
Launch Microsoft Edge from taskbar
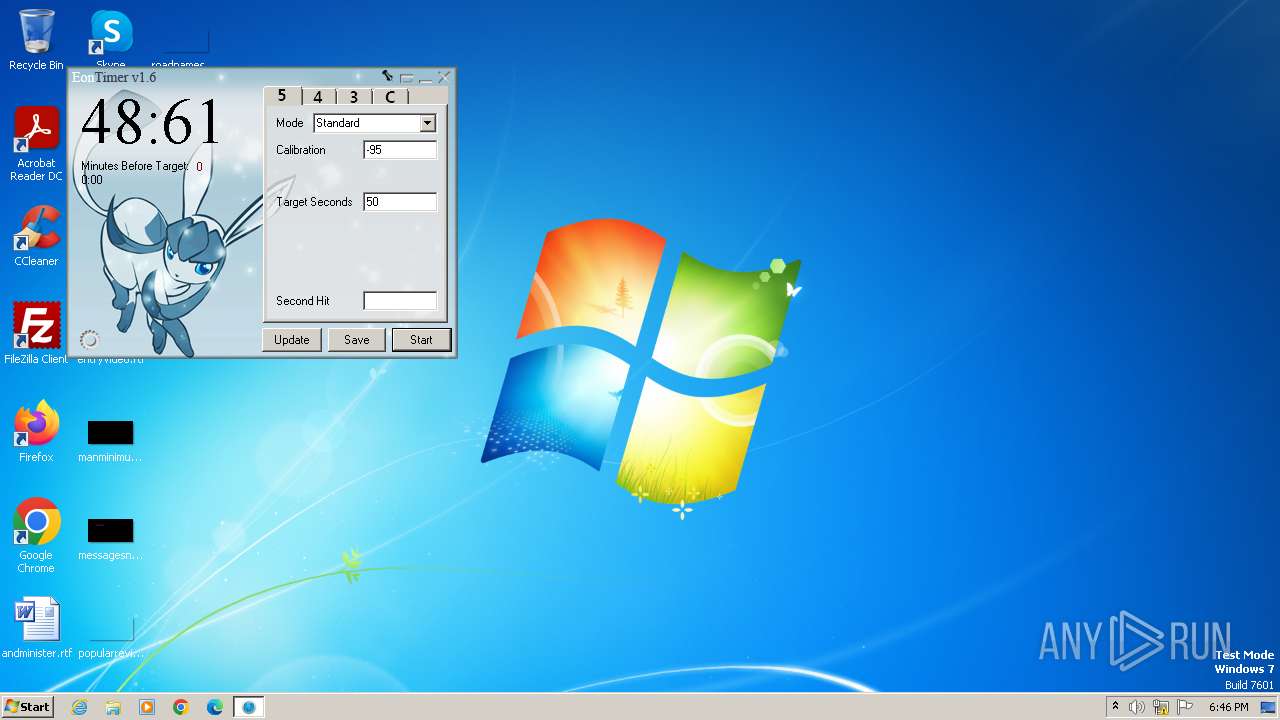pyautogui.click(x=215, y=707)
